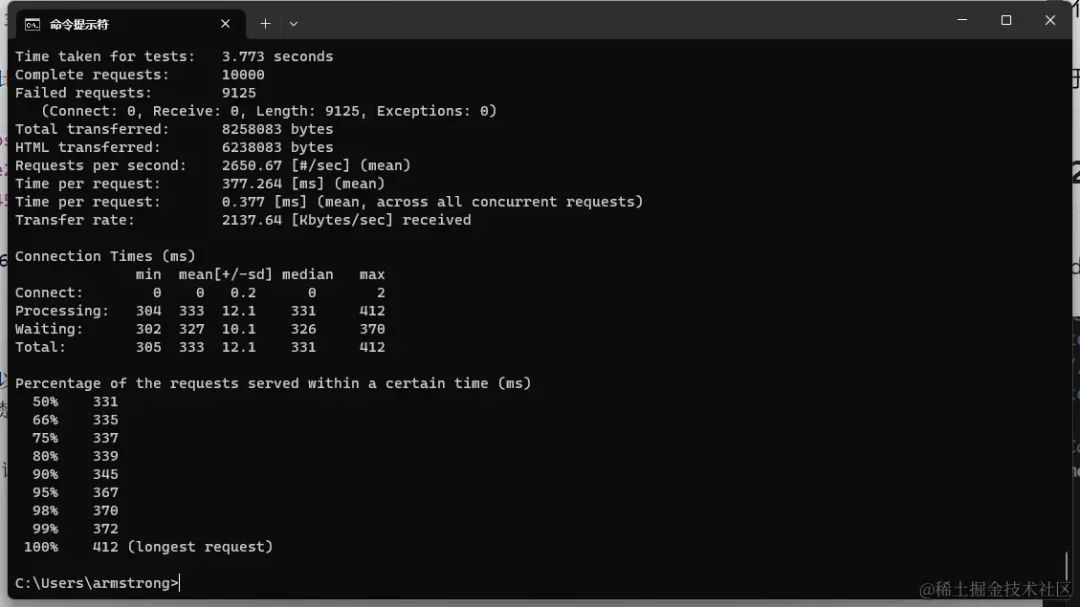Click the 90% percentile row
This screenshot has width=1080, height=607.
tap(75, 474)
